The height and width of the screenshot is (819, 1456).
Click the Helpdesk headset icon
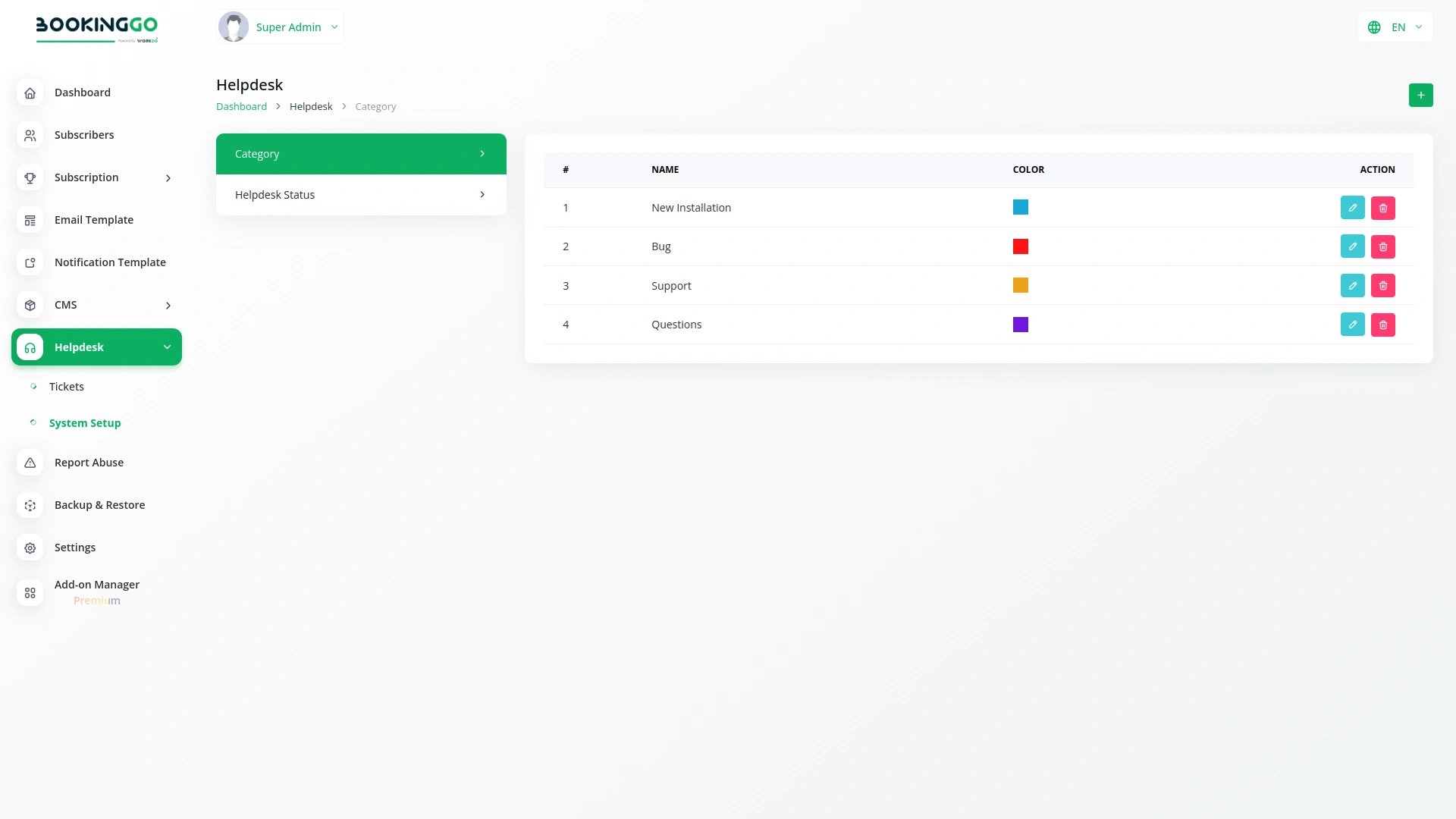point(30,347)
